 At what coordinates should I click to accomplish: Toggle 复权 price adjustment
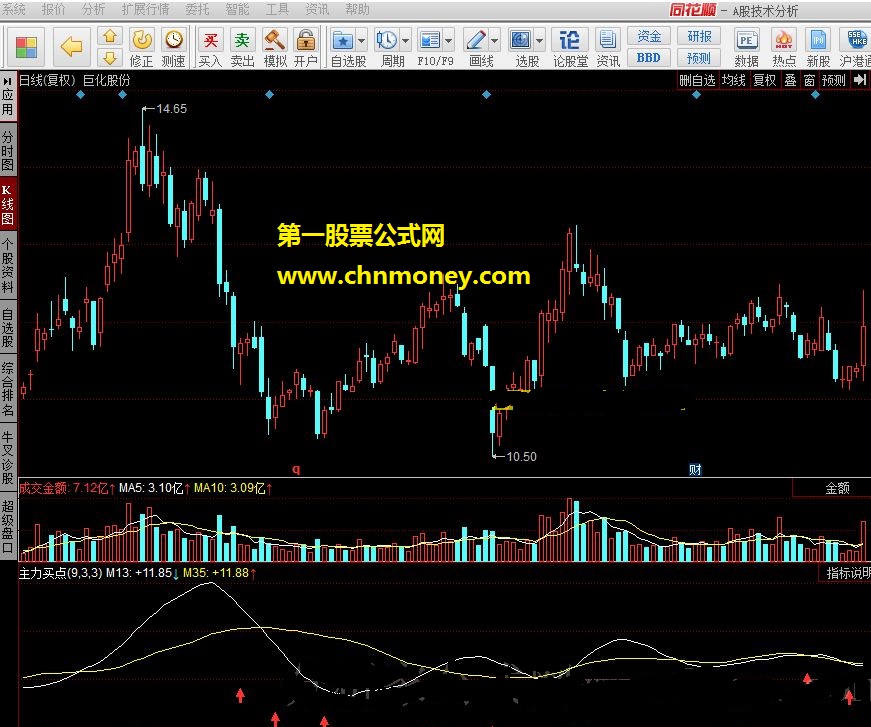[764, 81]
